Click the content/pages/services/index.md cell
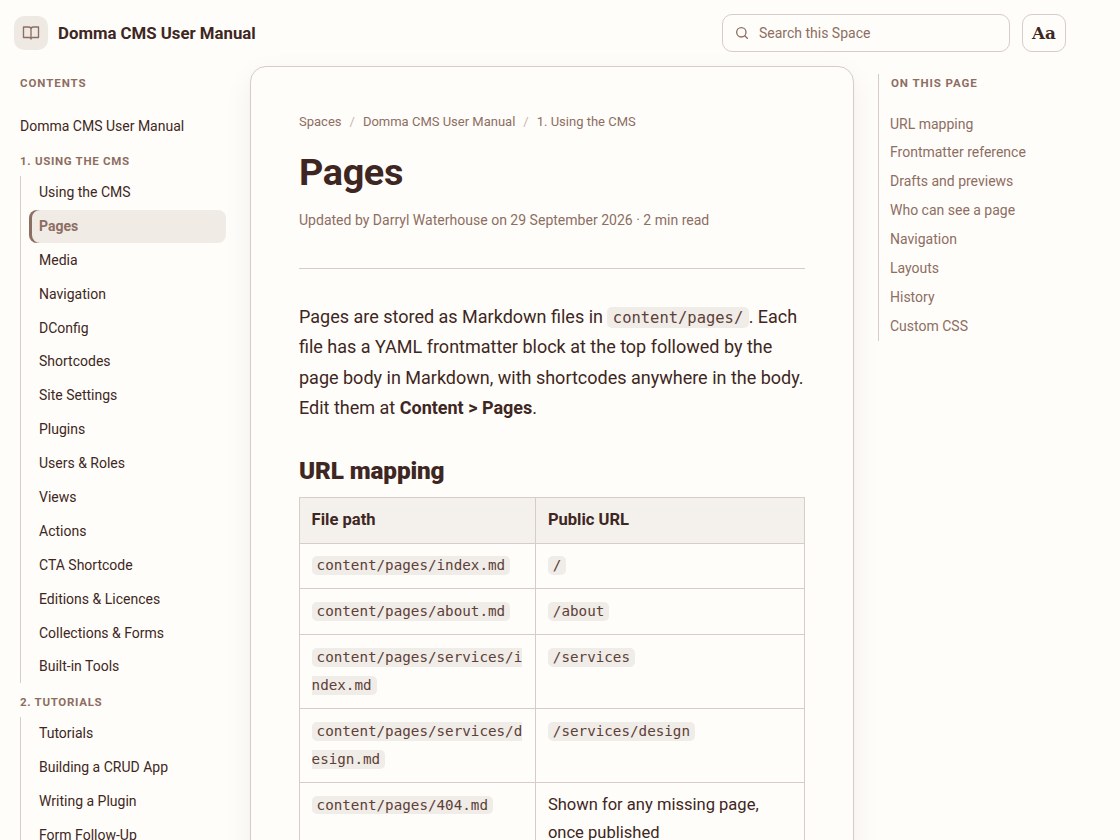This screenshot has height=840, width=1120. [417, 671]
